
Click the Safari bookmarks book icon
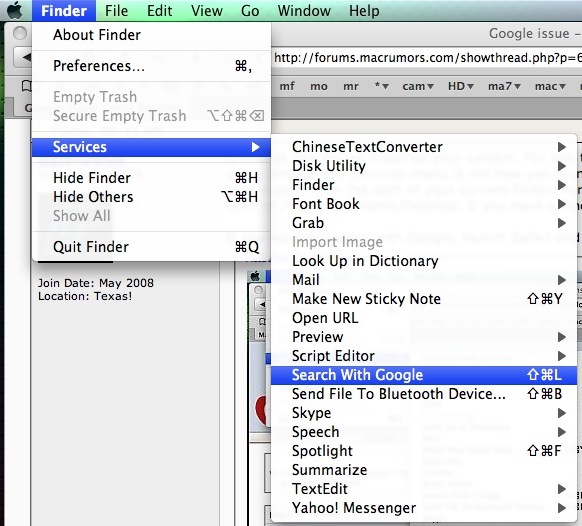[x=26, y=86]
